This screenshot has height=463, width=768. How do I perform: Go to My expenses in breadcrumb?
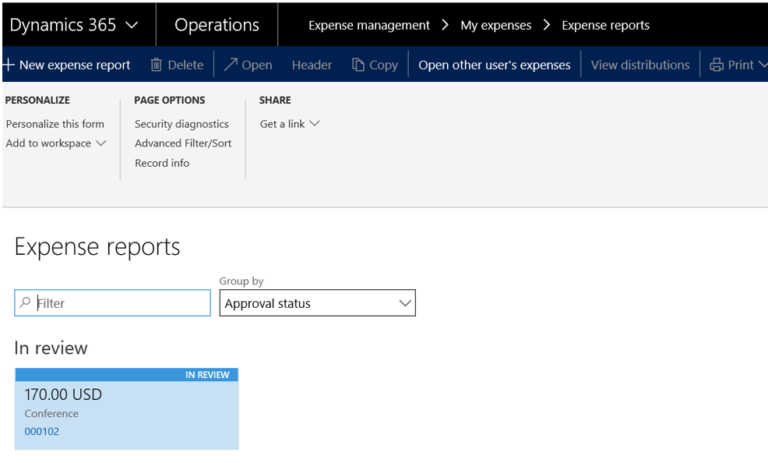click(496, 25)
